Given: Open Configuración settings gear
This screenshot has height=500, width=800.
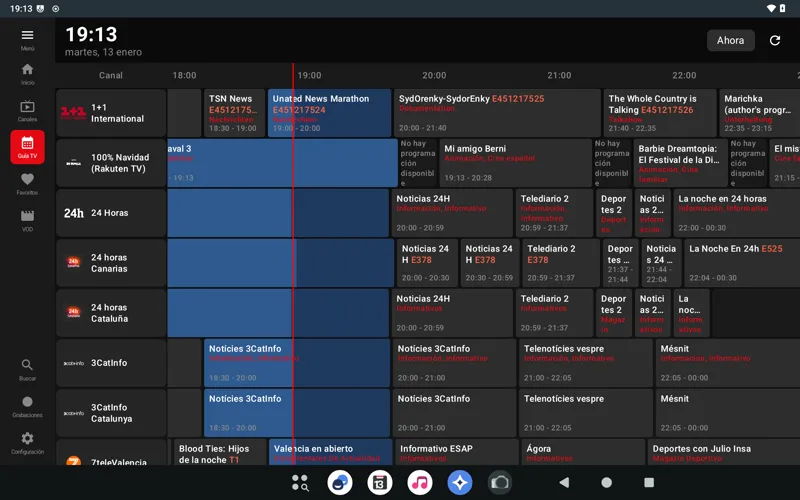Looking at the screenshot, I should 27,442.
